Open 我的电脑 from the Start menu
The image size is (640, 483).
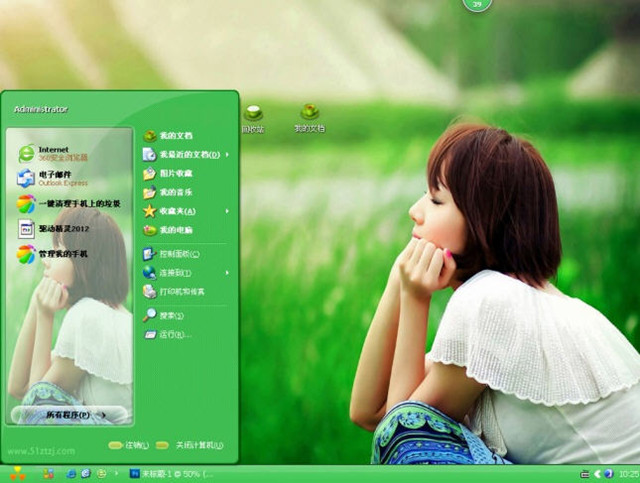point(168,230)
